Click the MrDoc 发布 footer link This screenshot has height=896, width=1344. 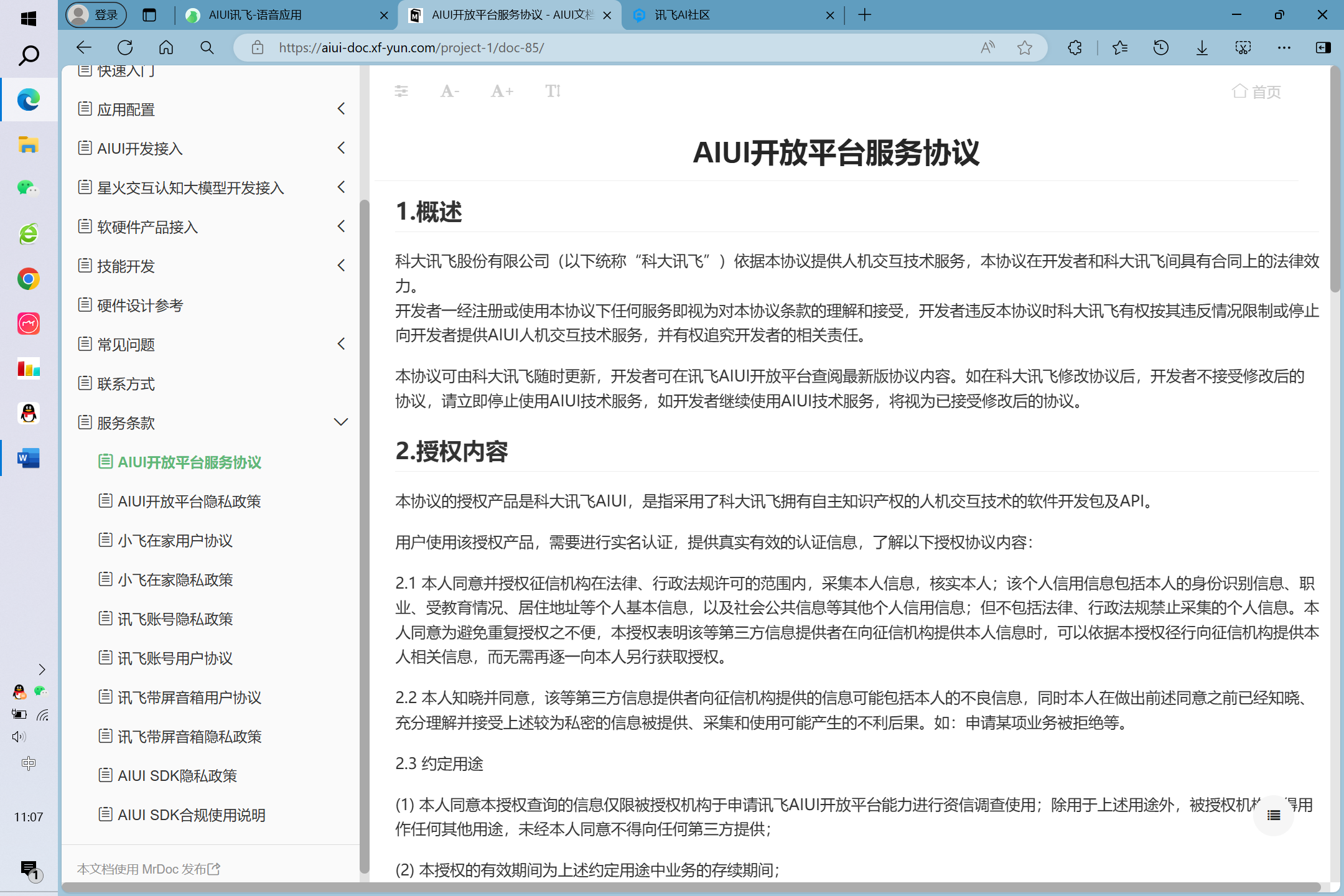point(182,869)
